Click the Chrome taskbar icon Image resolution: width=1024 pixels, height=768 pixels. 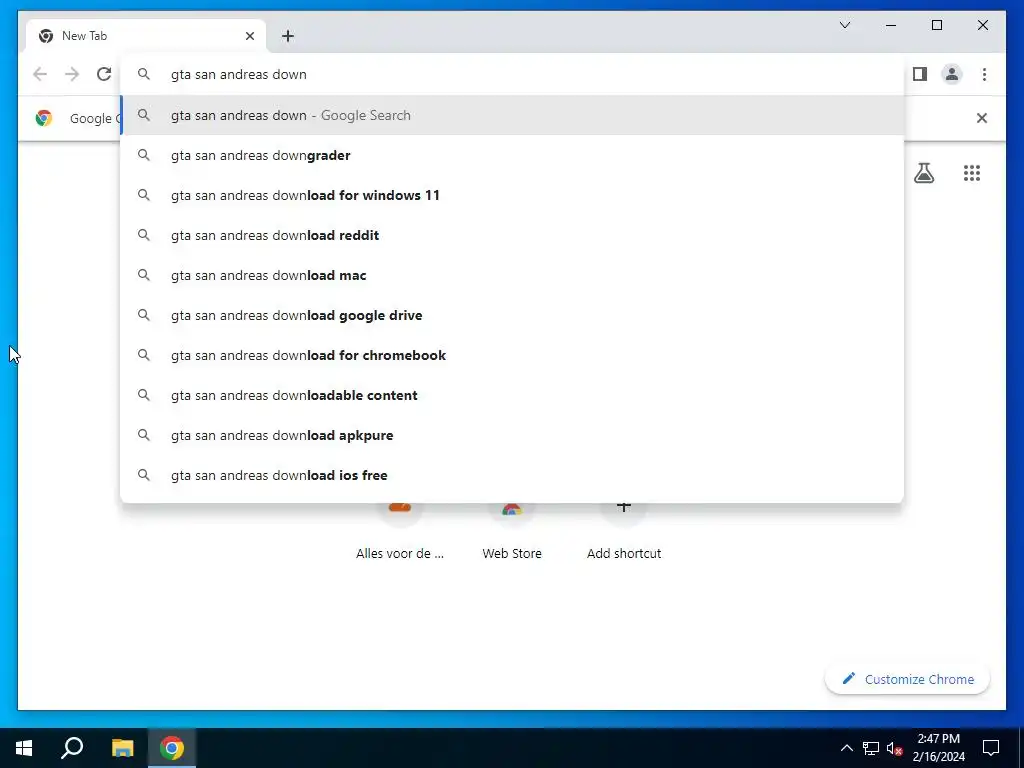pyautogui.click(x=172, y=748)
